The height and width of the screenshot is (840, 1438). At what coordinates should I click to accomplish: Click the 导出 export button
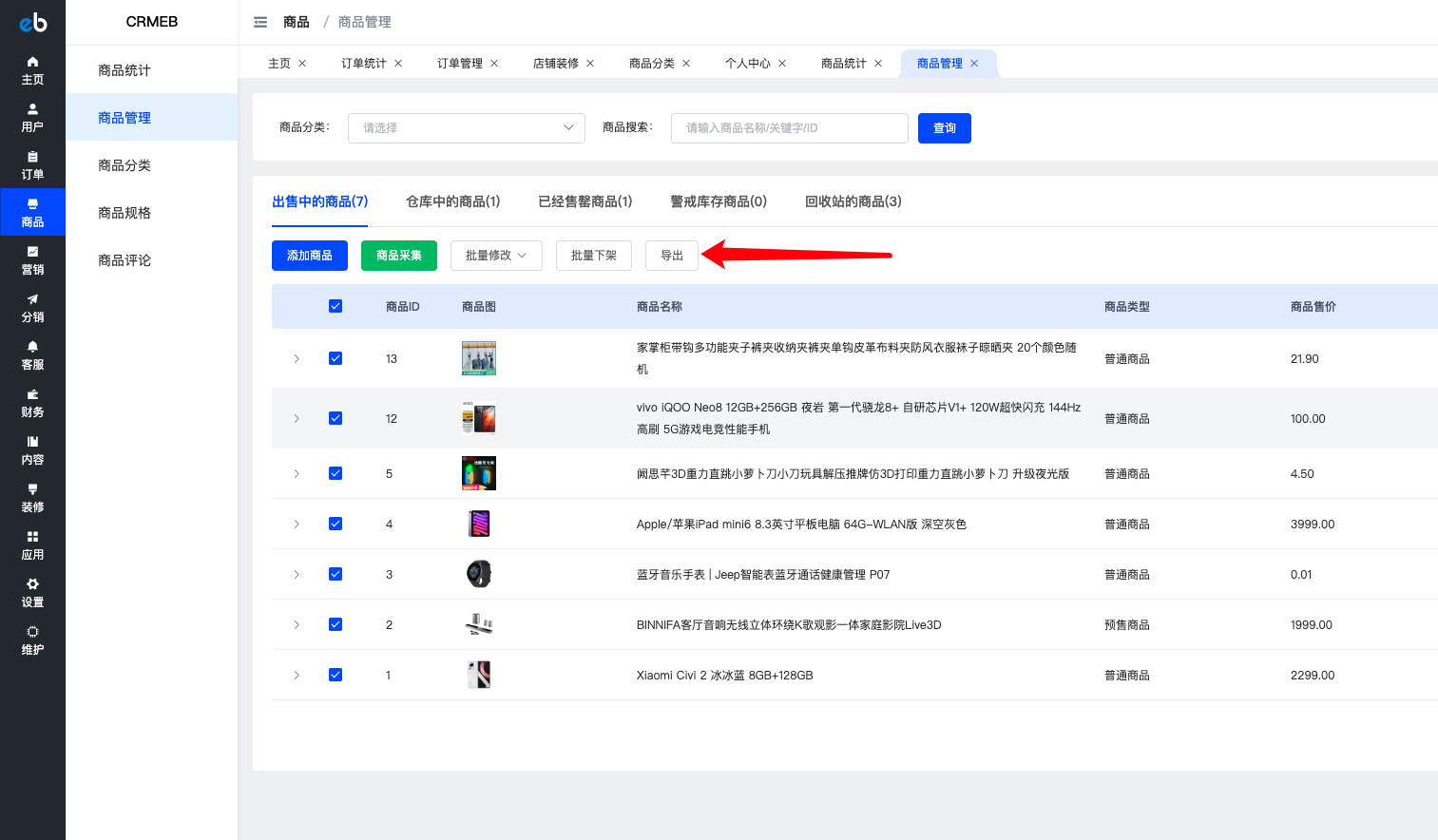click(672, 256)
